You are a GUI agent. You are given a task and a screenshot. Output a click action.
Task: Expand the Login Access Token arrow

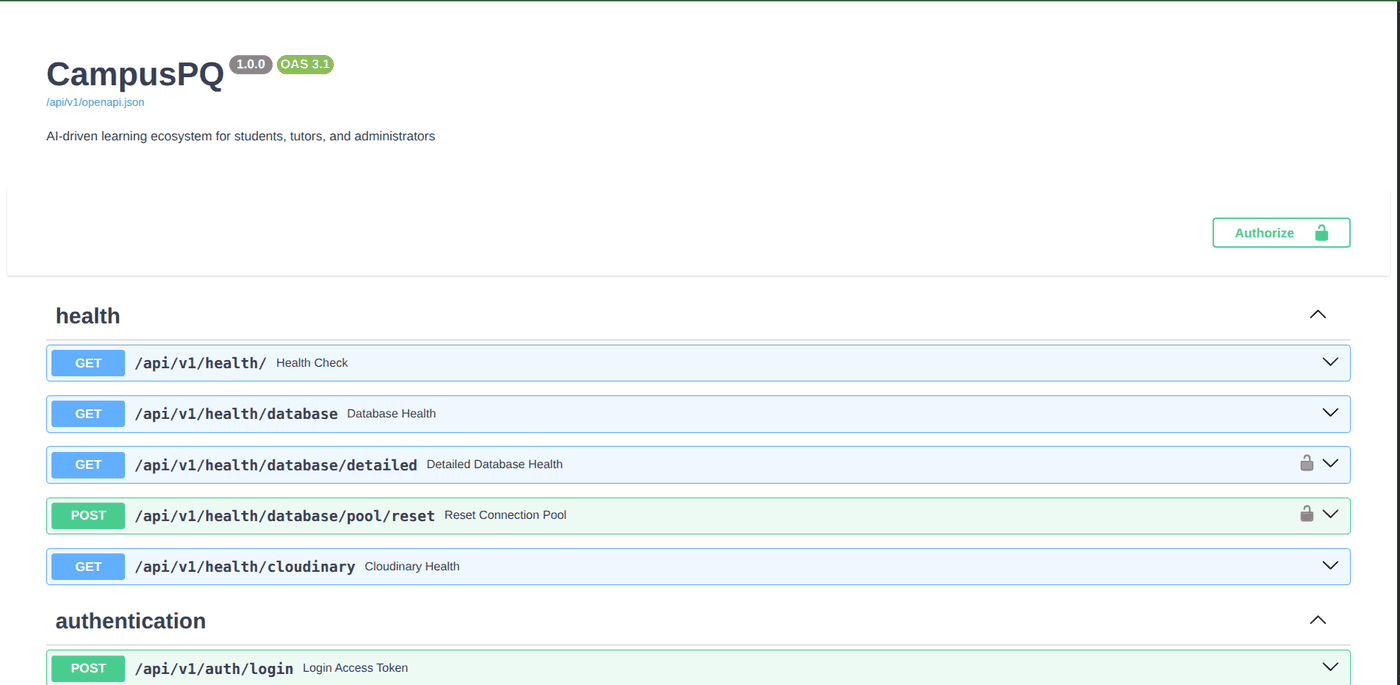click(x=1330, y=667)
